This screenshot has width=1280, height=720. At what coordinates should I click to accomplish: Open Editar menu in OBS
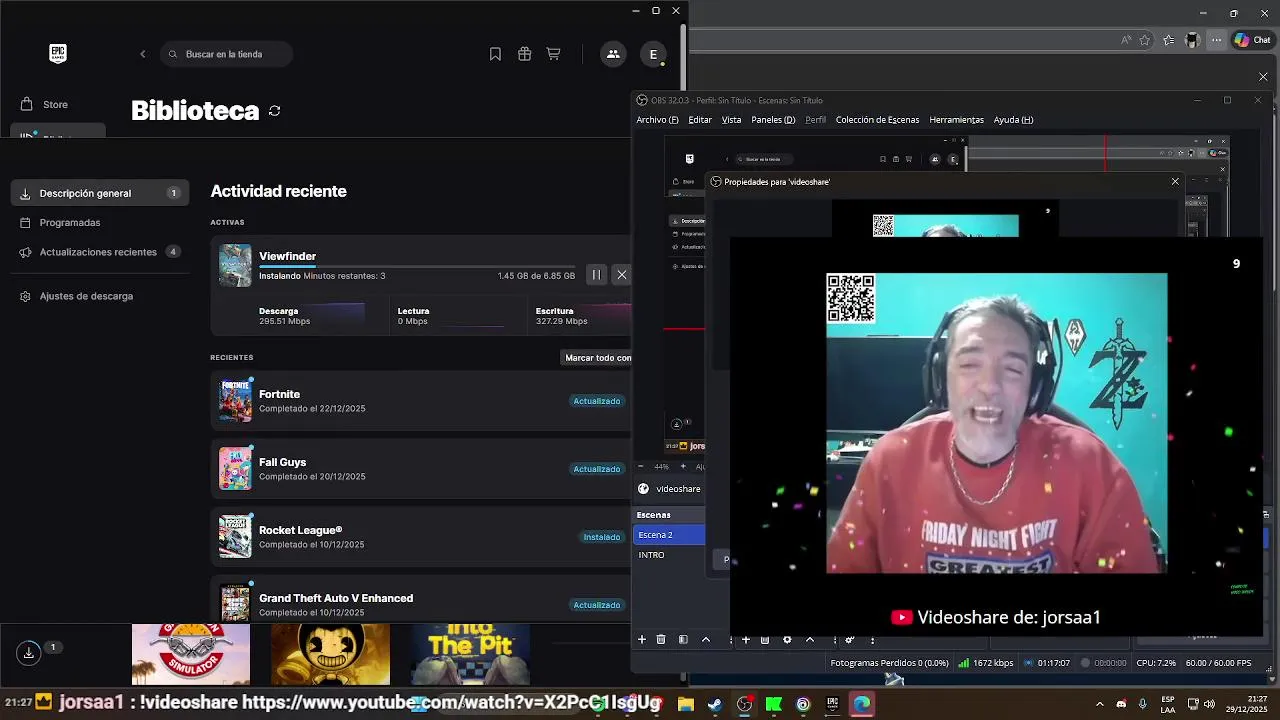[700, 120]
